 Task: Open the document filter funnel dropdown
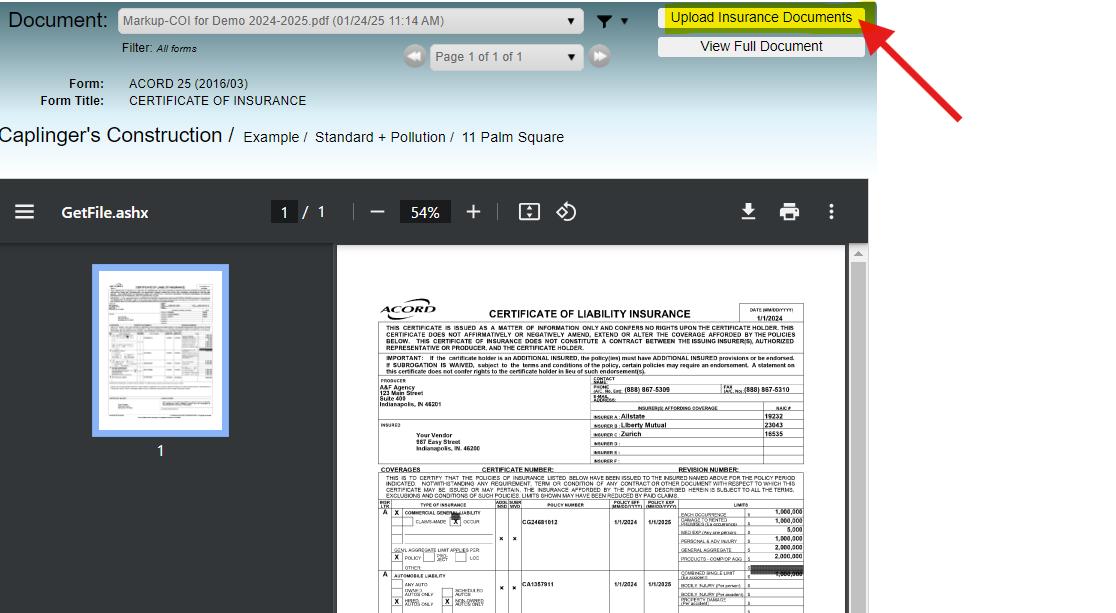(x=611, y=21)
